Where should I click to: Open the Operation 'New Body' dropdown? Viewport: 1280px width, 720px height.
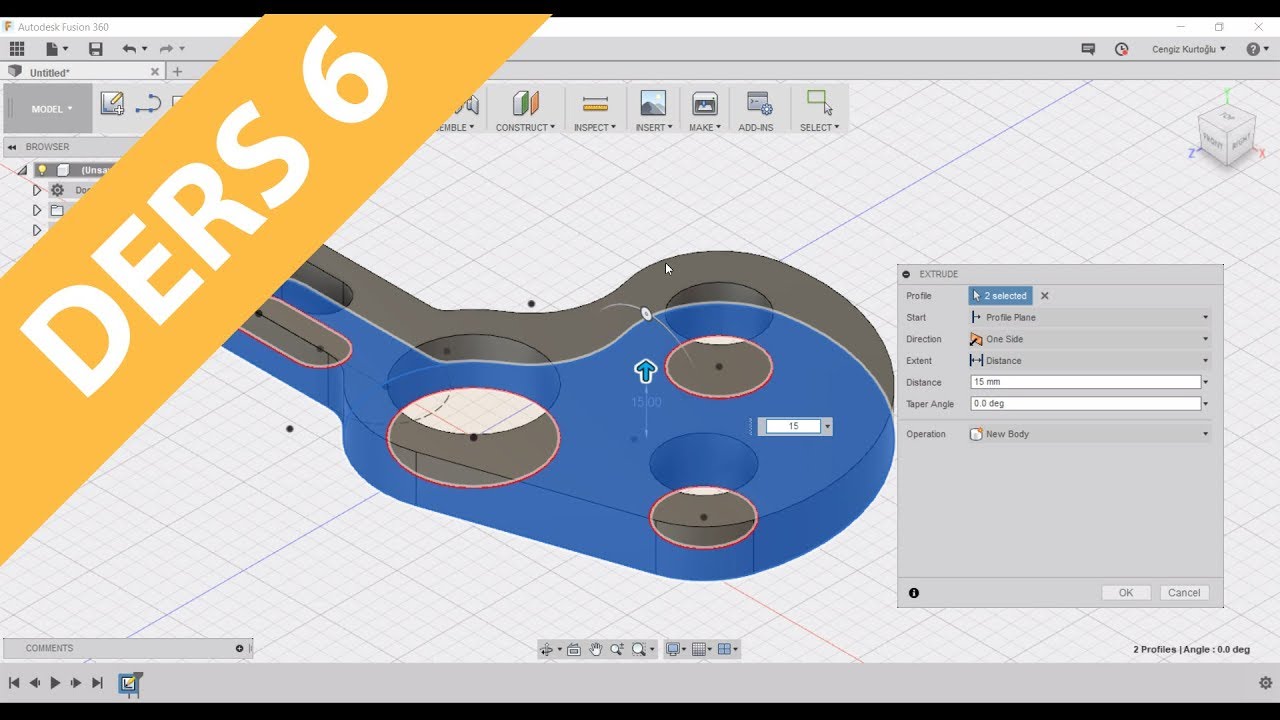1090,434
